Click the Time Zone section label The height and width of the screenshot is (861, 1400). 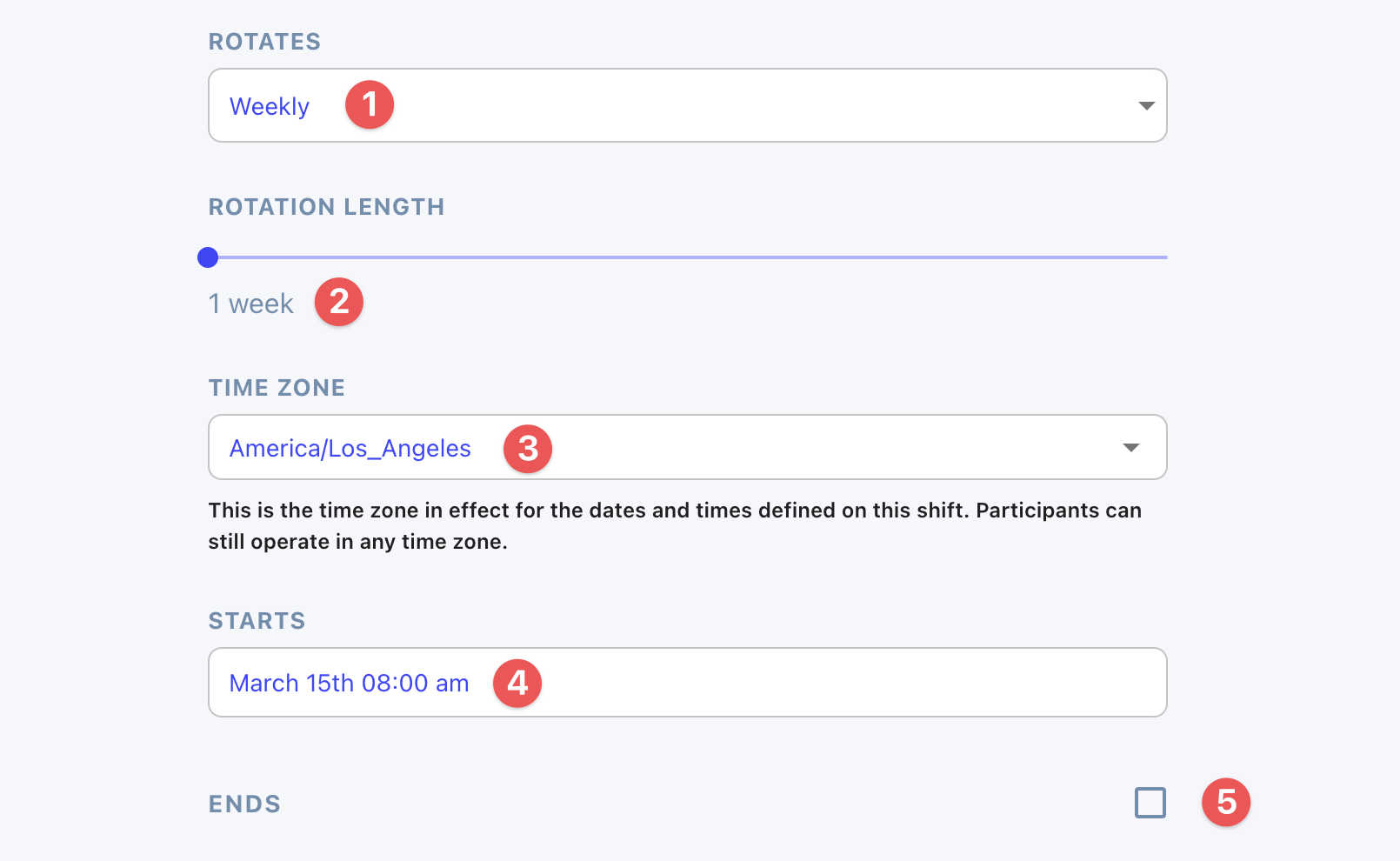277,388
